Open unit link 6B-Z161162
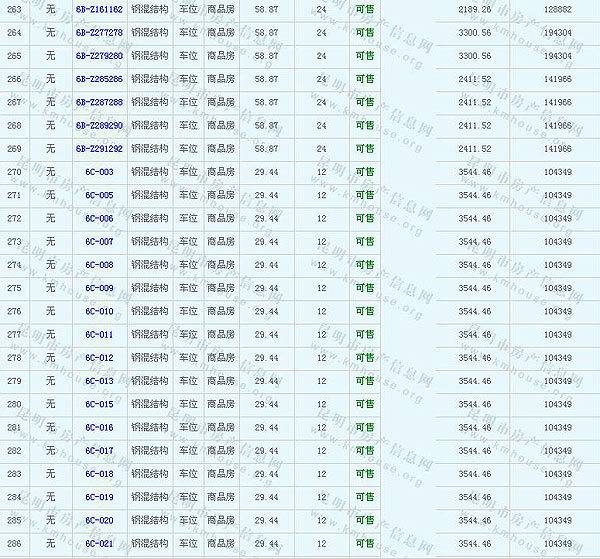Screen dimensions: 600x559 99,9
